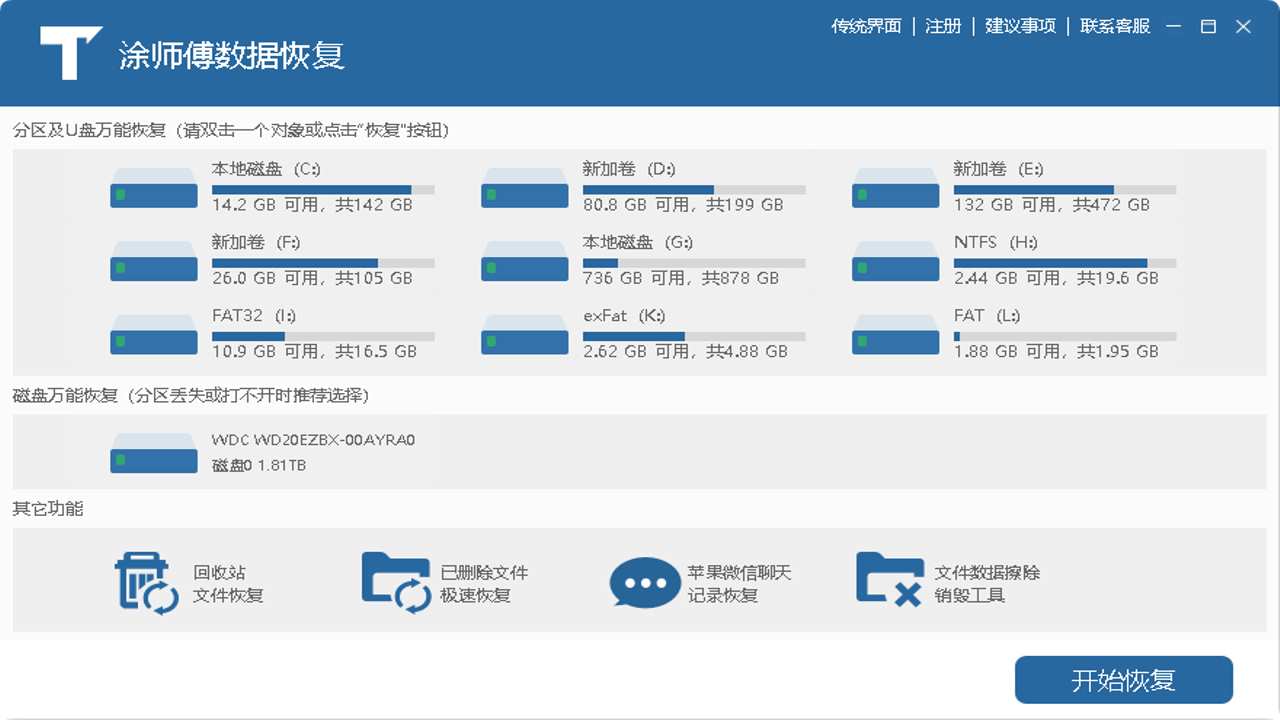Open the 注册 registration page
The image size is (1280, 720).
click(943, 26)
